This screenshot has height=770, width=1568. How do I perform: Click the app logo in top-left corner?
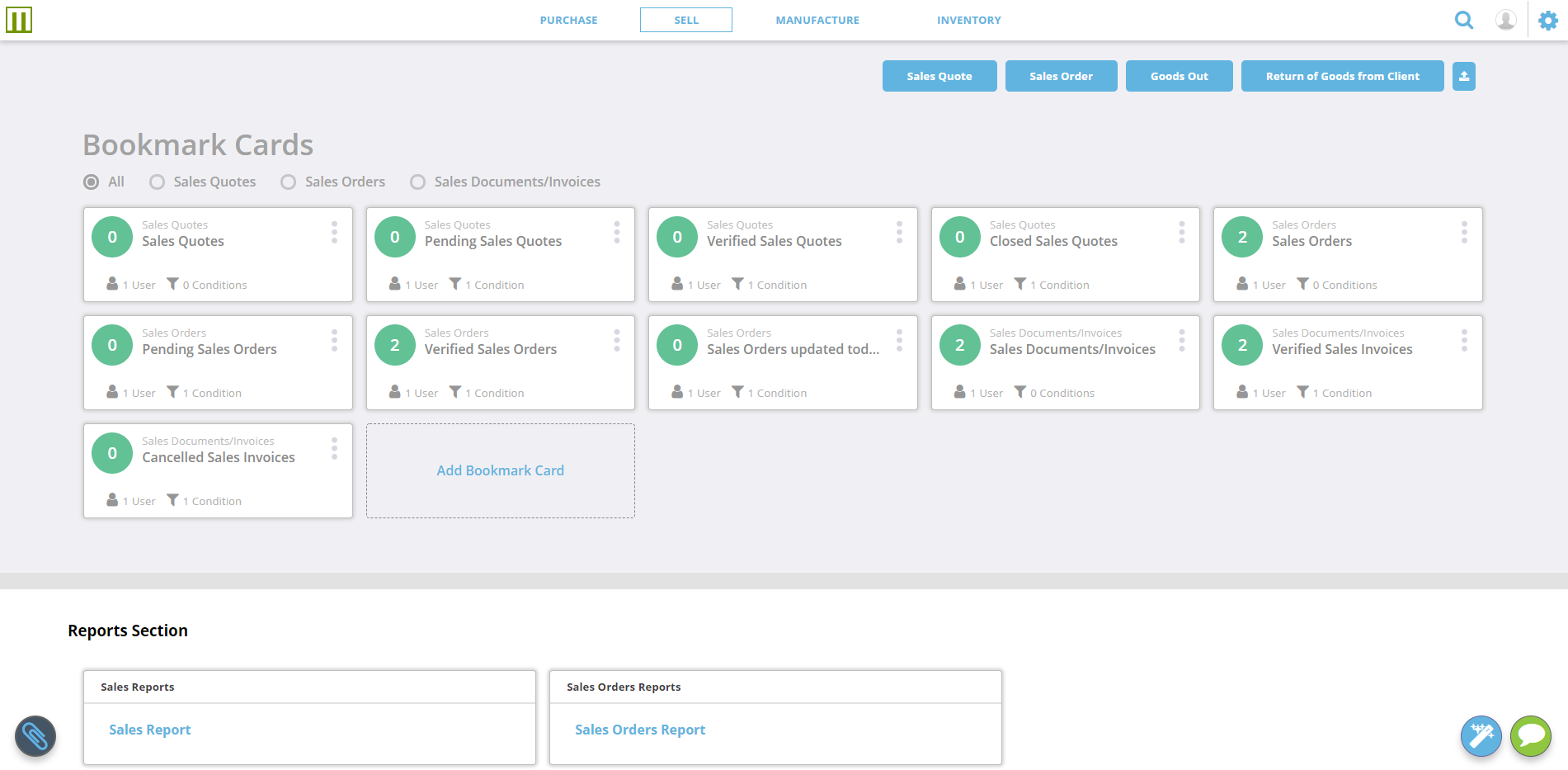pyautogui.click(x=19, y=20)
